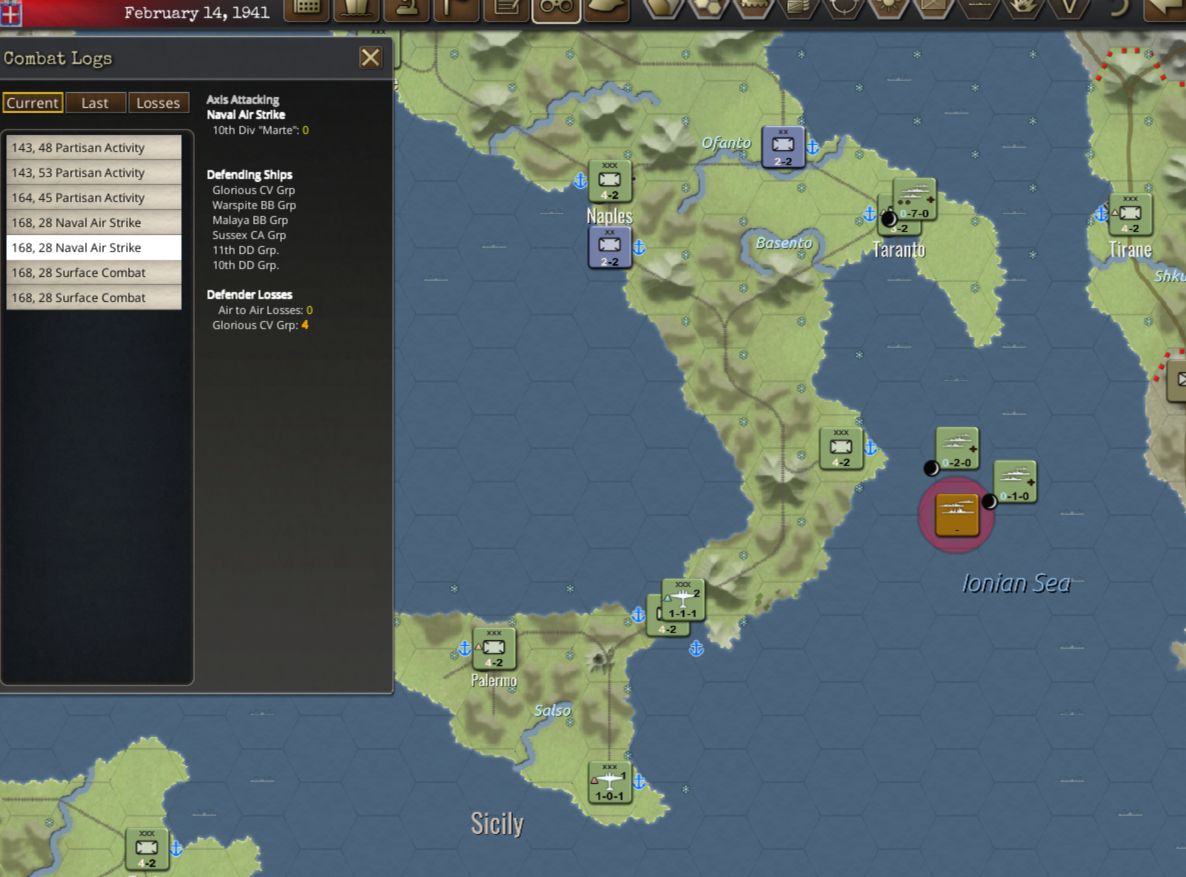1186x877 pixels.
Task: Select 143, 53 Partisan Activity log entry
Action: pos(94,173)
